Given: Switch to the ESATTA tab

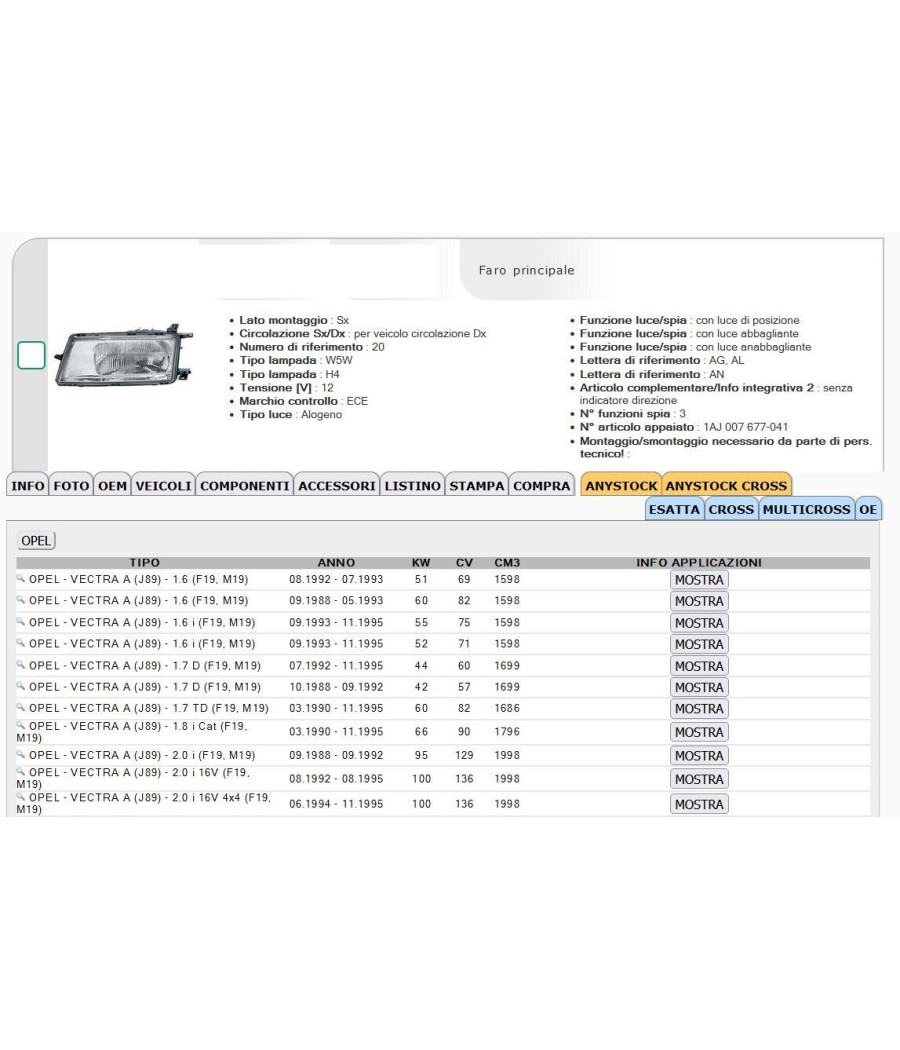Looking at the screenshot, I should pos(674,510).
